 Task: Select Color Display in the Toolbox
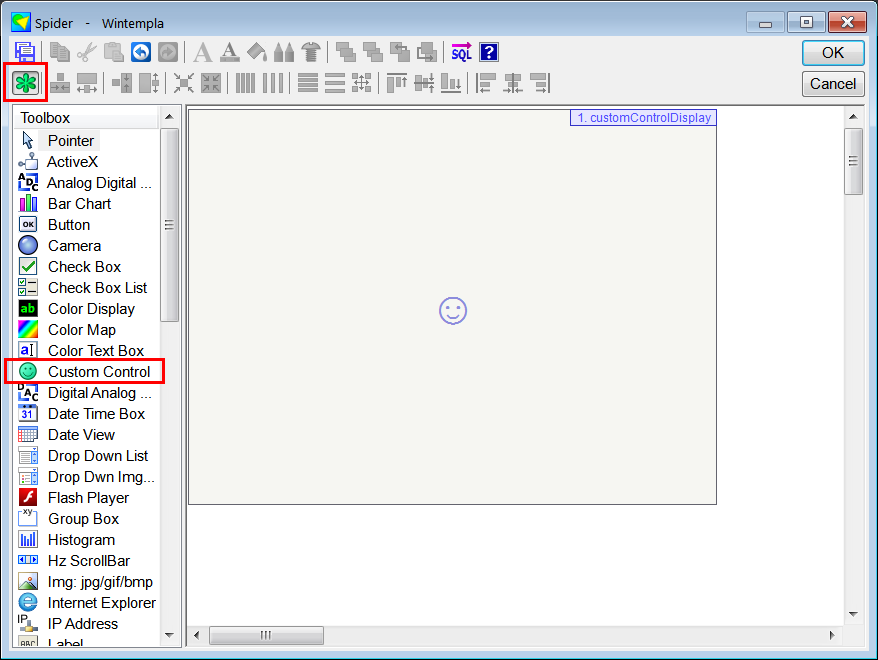coord(91,308)
